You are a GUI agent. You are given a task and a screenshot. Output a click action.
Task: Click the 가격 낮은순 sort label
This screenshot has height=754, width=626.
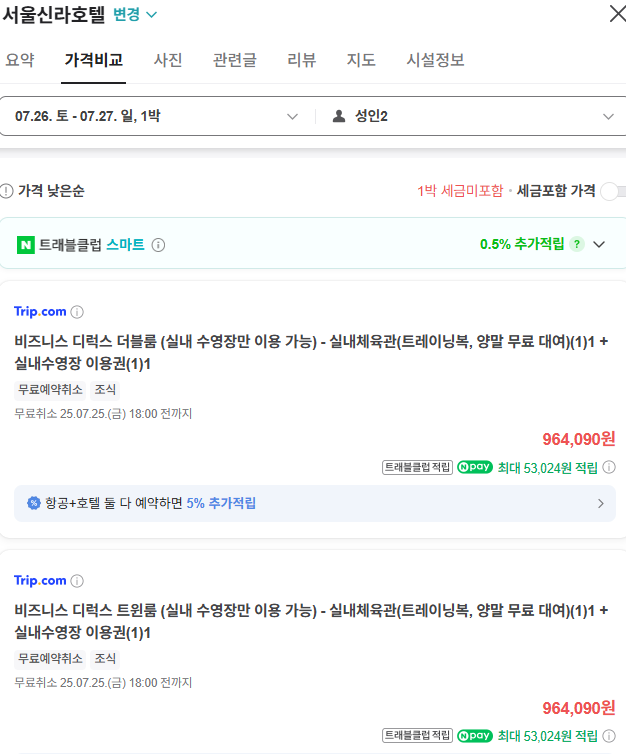coord(51,191)
